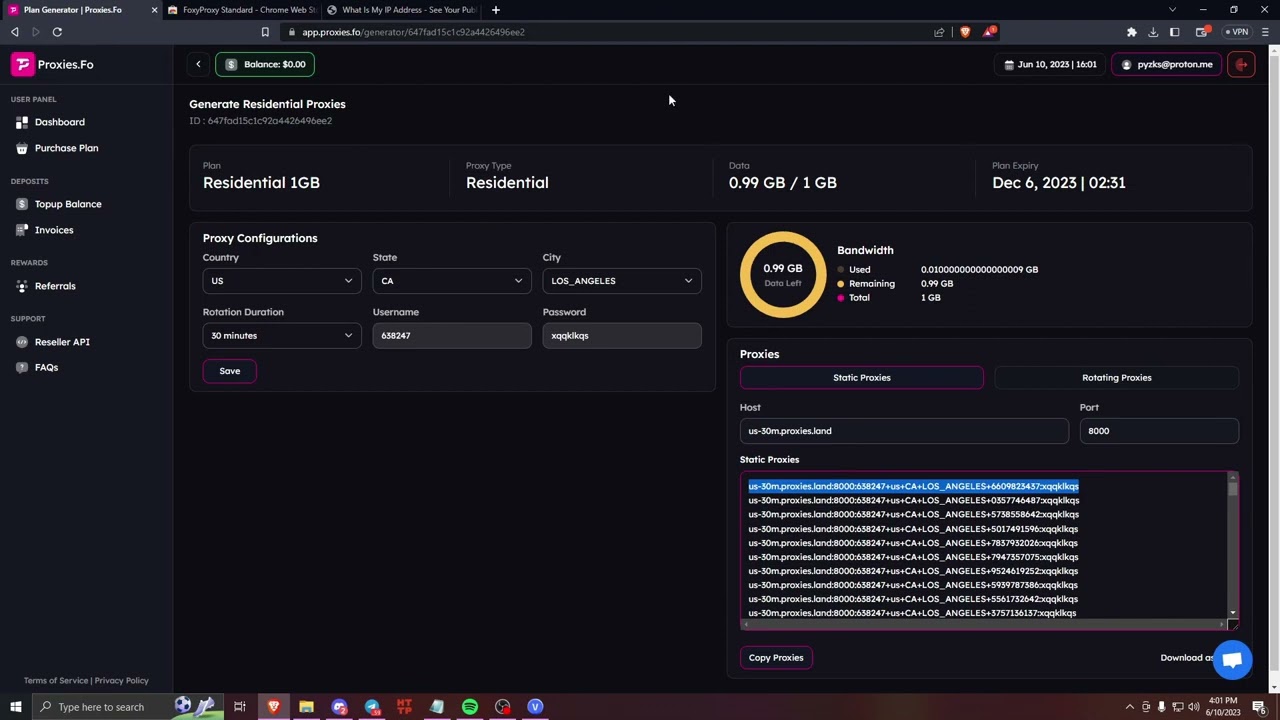Click the Balance $0.00 button
Image resolution: width=1280 pixels, height=720 pixels.
pos(265,64)
